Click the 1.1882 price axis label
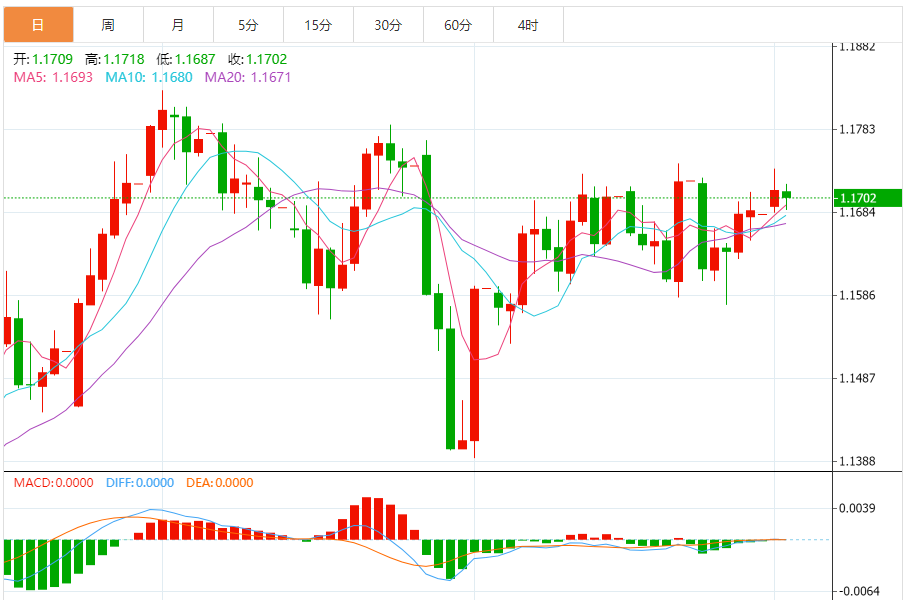This screenshot has height=600, width=910. pos(857,47)
